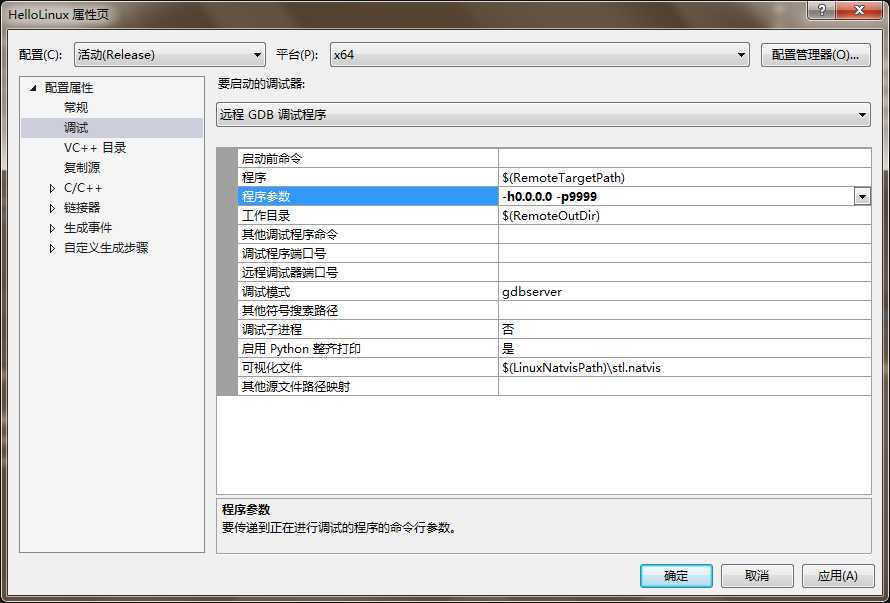This screenshot has height=603, width=890.
Task: Click the 应用(A) button
Action: [x=838, y=576]
